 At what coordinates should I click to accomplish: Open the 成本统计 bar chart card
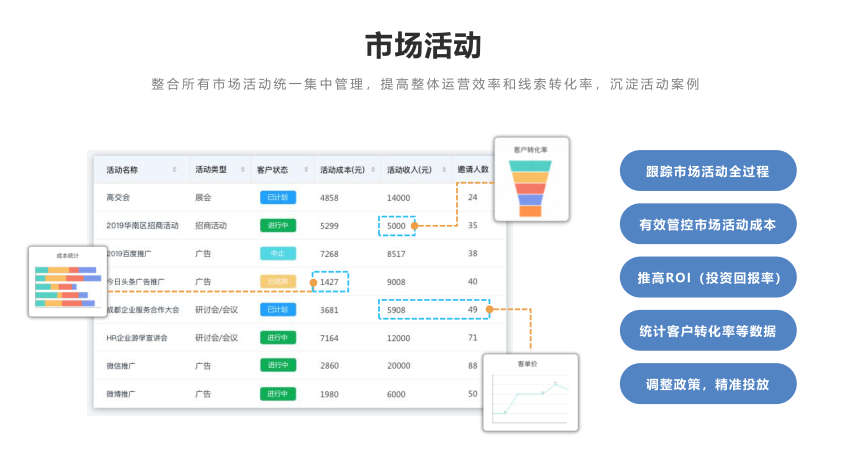(x=68, y=281)
